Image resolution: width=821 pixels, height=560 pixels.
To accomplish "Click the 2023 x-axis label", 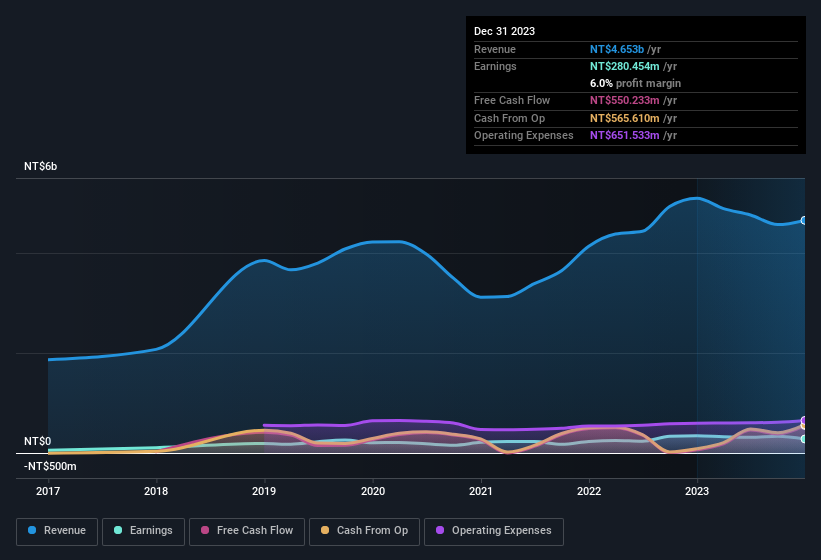I will (x=697, y=491).
